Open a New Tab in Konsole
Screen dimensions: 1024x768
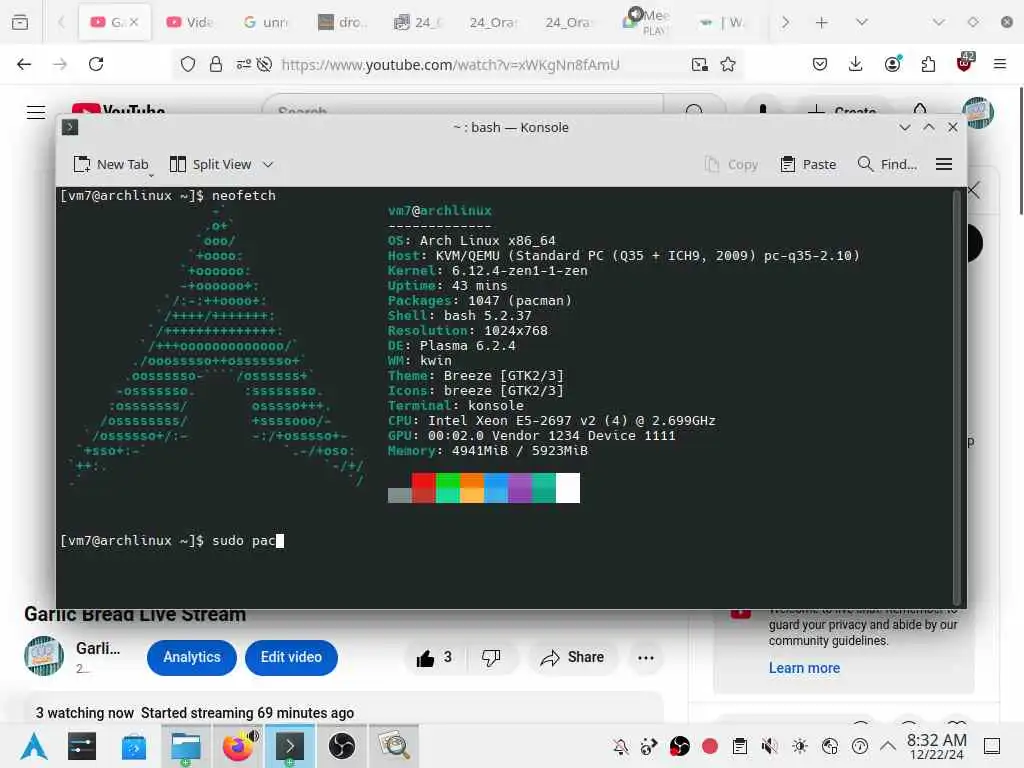pyautogui.click(x=110, y=165)
